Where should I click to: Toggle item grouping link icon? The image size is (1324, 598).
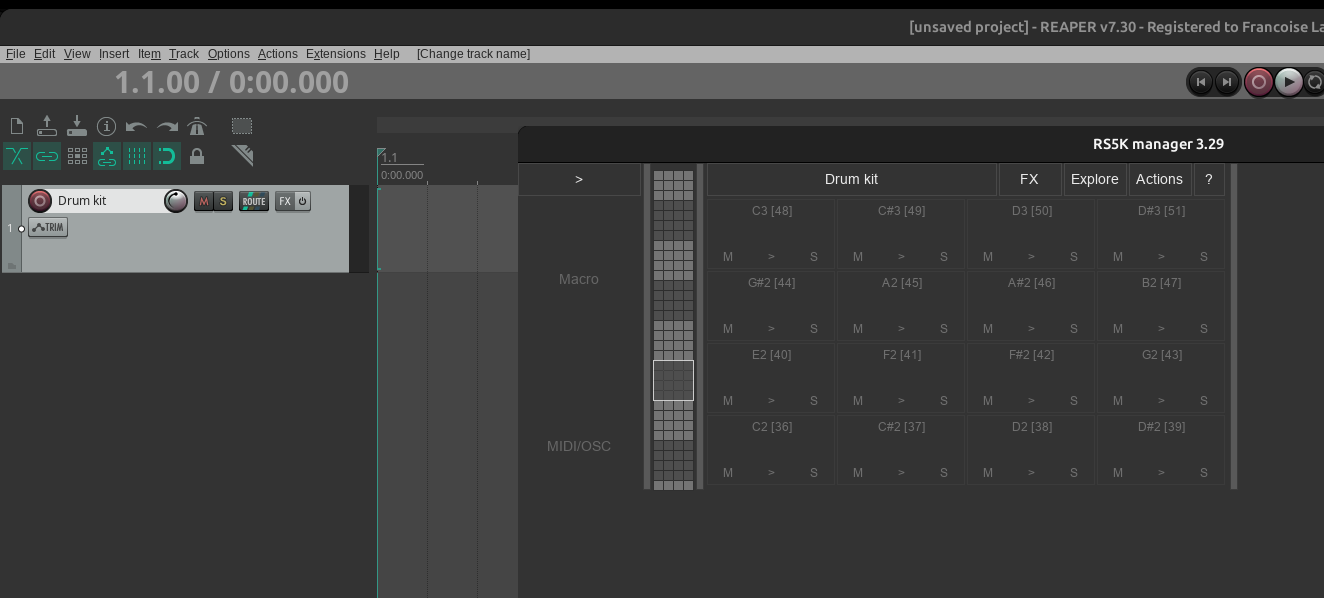point(47,156)
